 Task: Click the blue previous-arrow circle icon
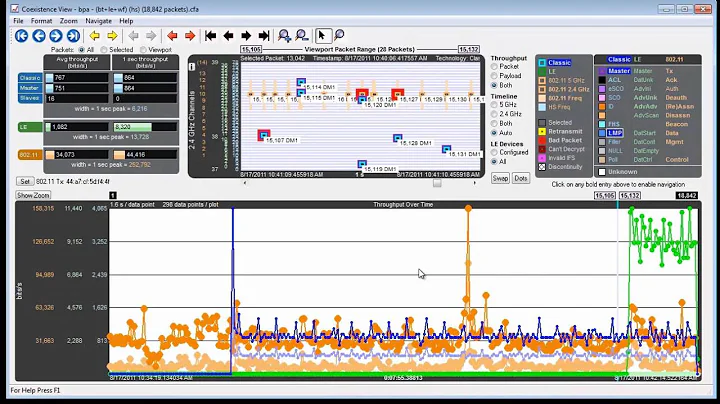pyautogui.click(x=39, y=36)
